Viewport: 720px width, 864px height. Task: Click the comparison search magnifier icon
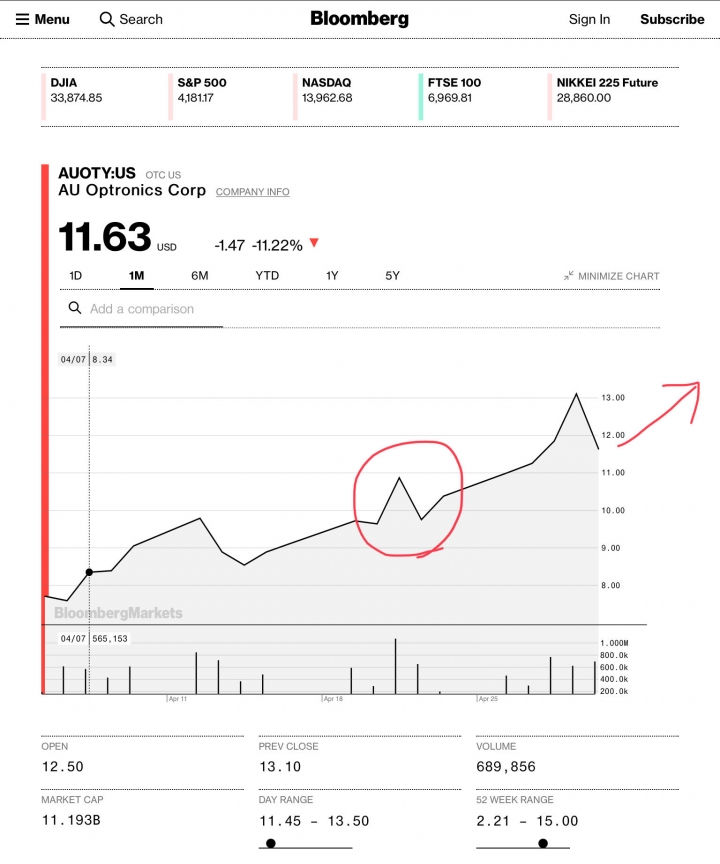point(74,309)
